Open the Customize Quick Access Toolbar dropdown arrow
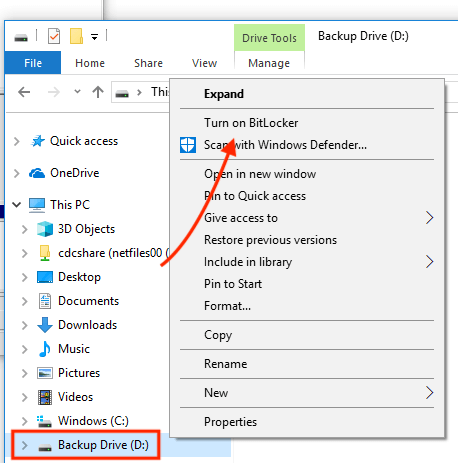This screenshot has height=463, width=458. pos(95,37)
